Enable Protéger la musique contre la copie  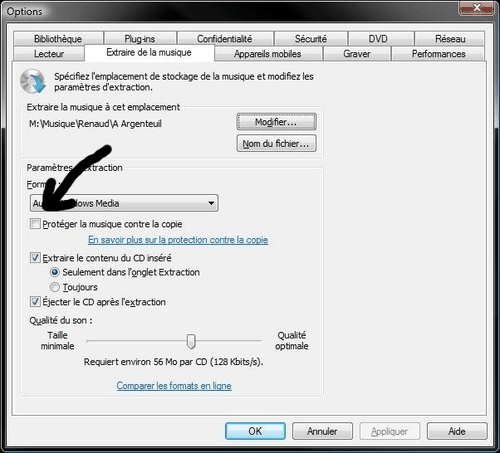tap(35, 224)
